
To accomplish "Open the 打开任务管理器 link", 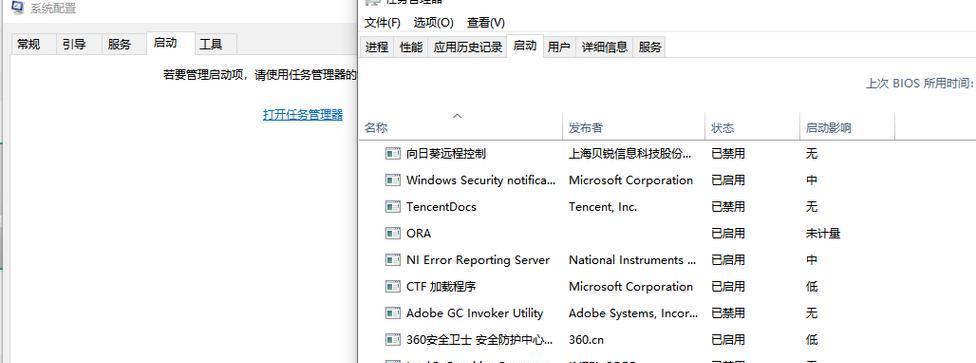I will click(303, 115).
